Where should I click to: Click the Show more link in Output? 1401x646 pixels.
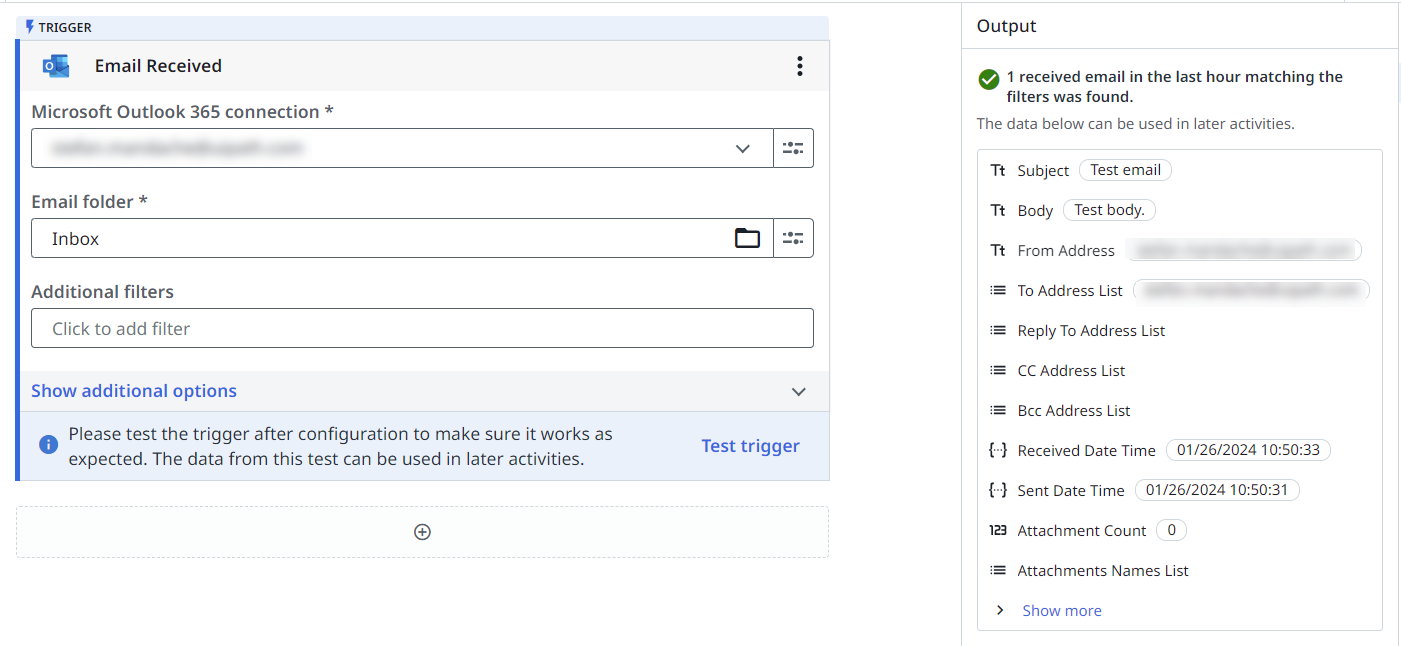pyautogui.click(x=1061, y=610)
